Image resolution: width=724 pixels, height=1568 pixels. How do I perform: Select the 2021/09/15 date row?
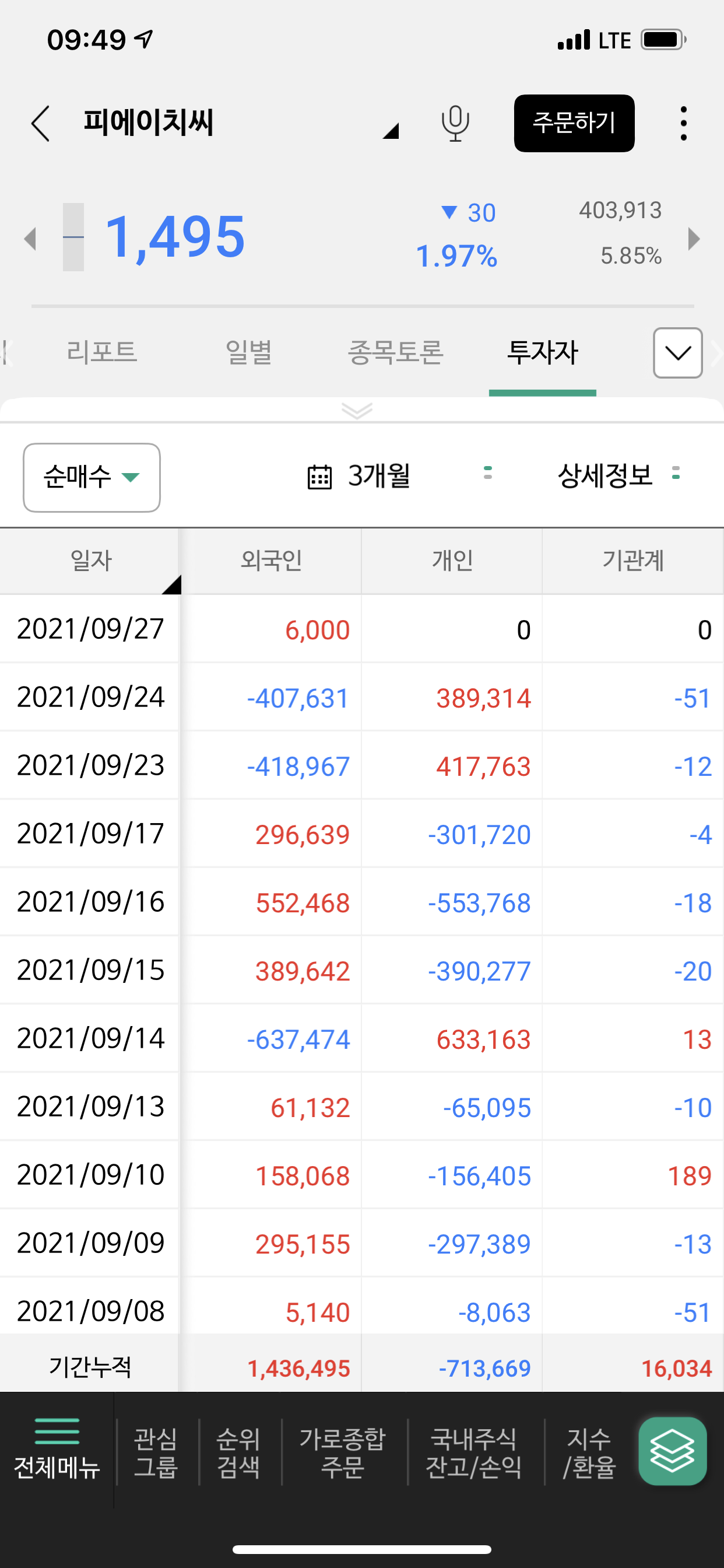click(x=90, y=970)
